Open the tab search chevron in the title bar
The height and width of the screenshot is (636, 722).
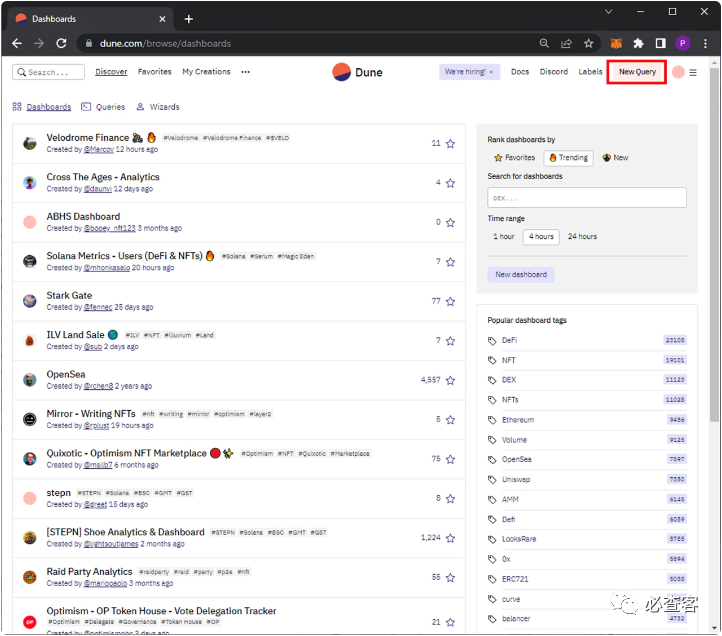608,12
